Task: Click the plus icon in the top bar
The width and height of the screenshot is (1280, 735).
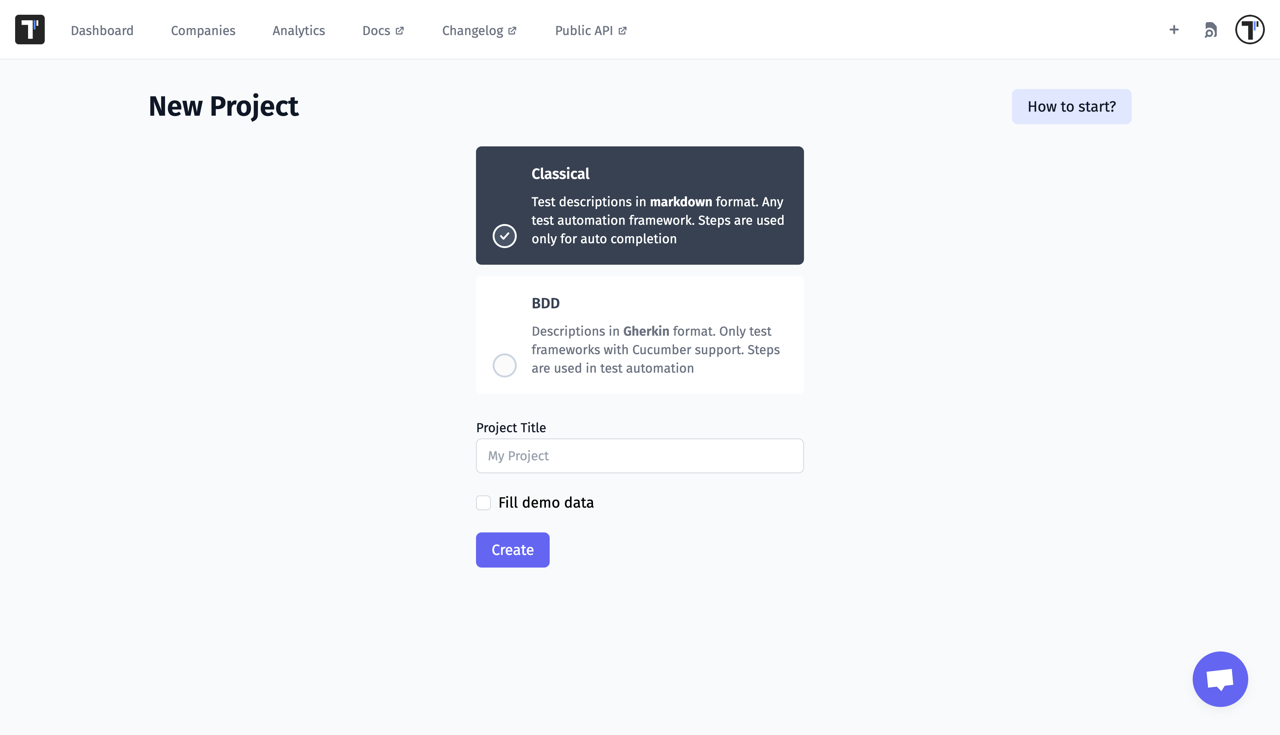Action: tap(1173, 30)
